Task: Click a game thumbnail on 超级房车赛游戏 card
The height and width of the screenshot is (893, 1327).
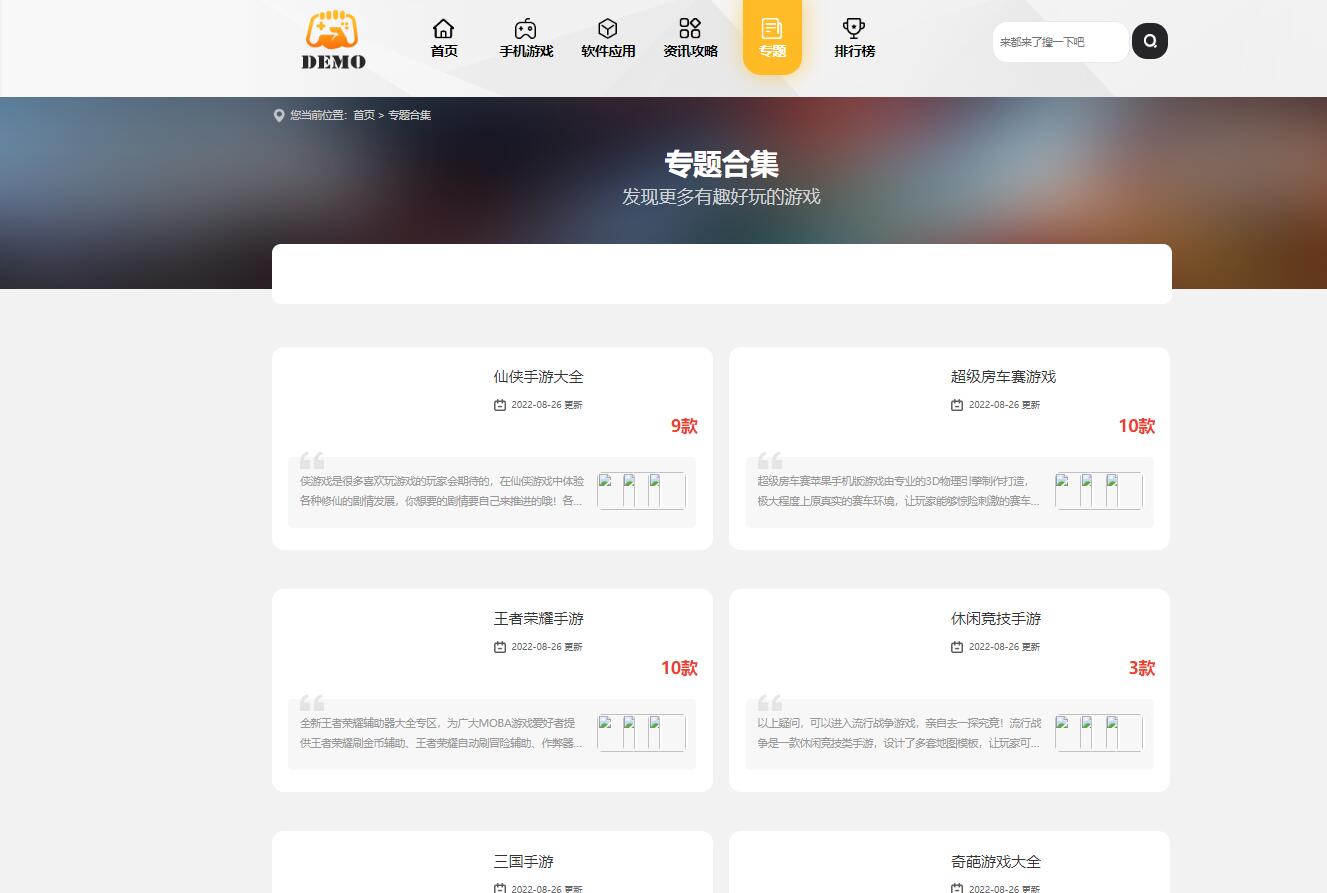Action: pyautogui.click(x=1066, y=491)
